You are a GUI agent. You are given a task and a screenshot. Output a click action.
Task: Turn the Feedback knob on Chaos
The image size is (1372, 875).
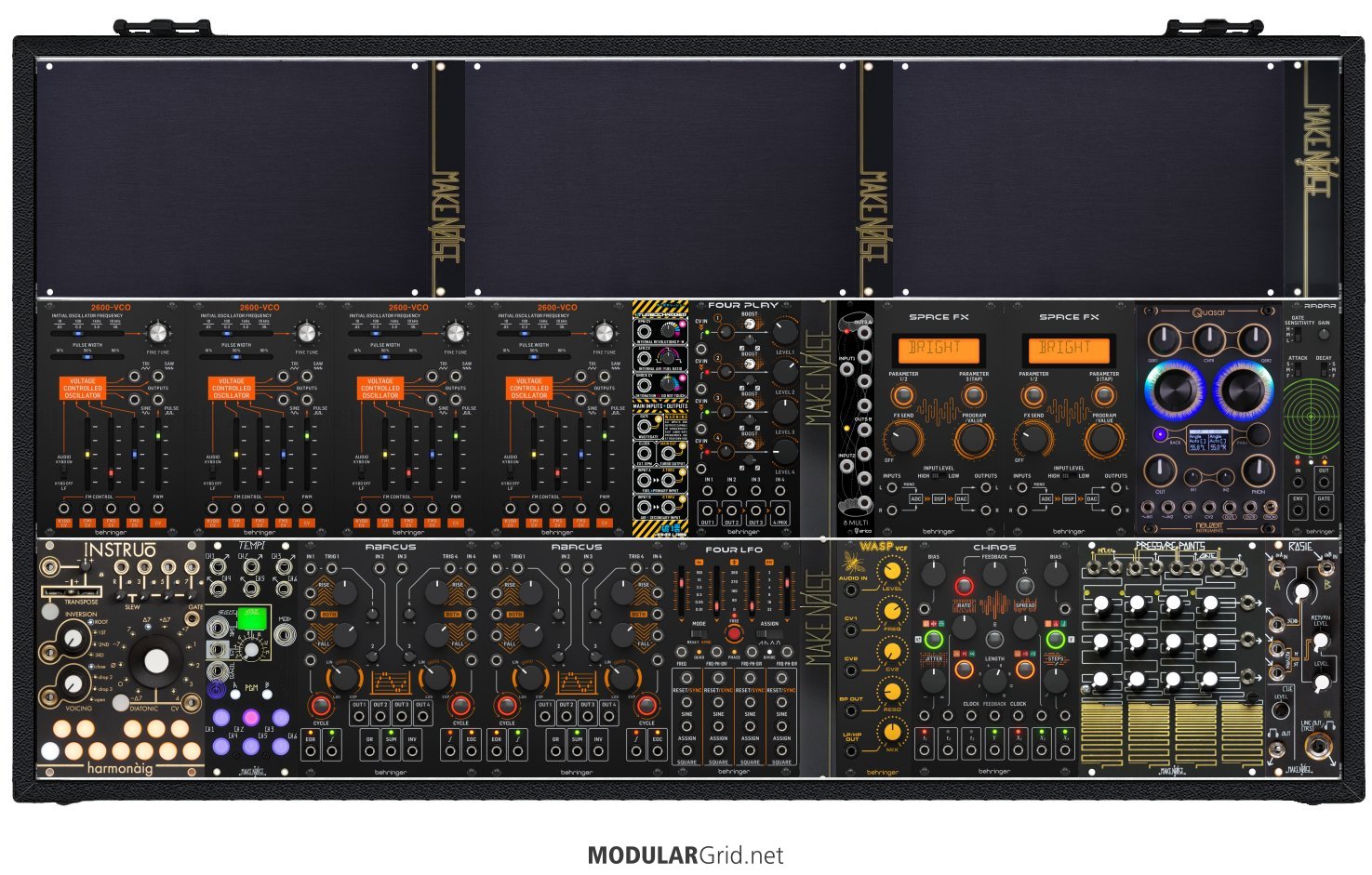point(994,573)
